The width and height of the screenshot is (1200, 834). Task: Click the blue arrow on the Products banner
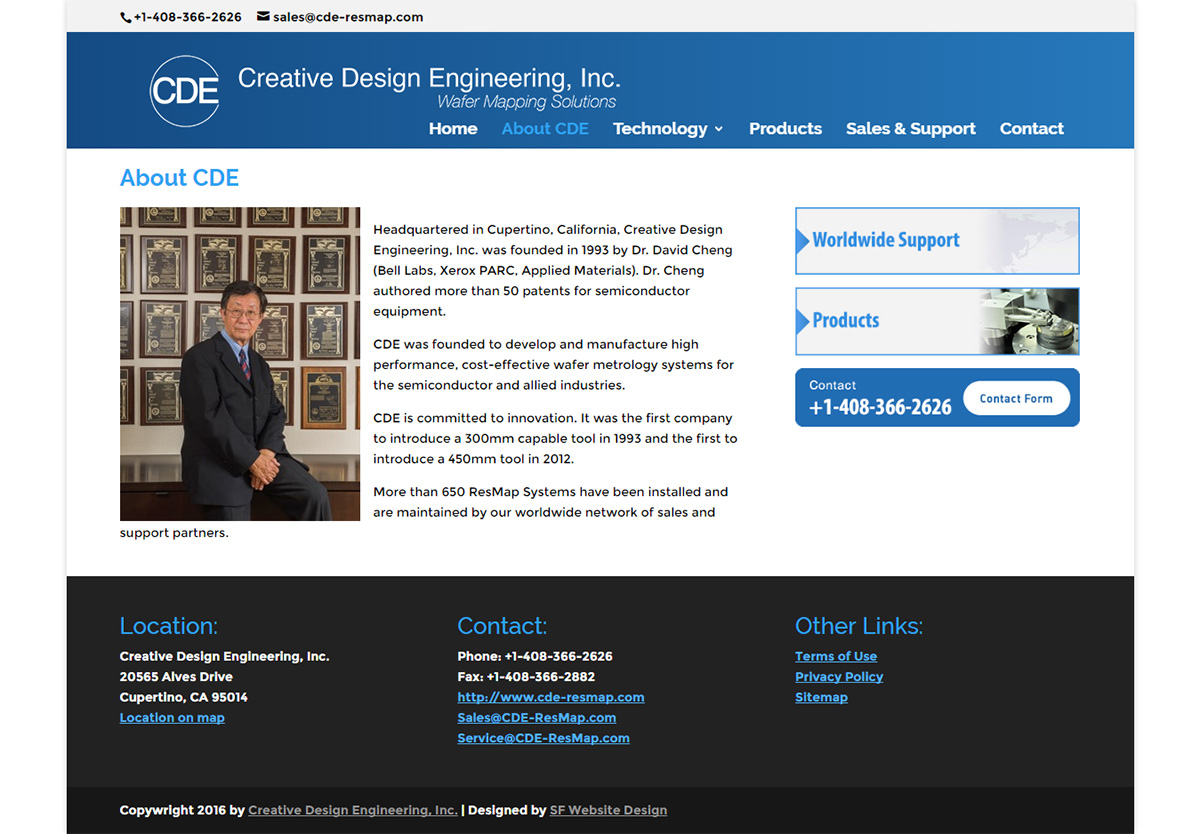(x=803, y=321)
